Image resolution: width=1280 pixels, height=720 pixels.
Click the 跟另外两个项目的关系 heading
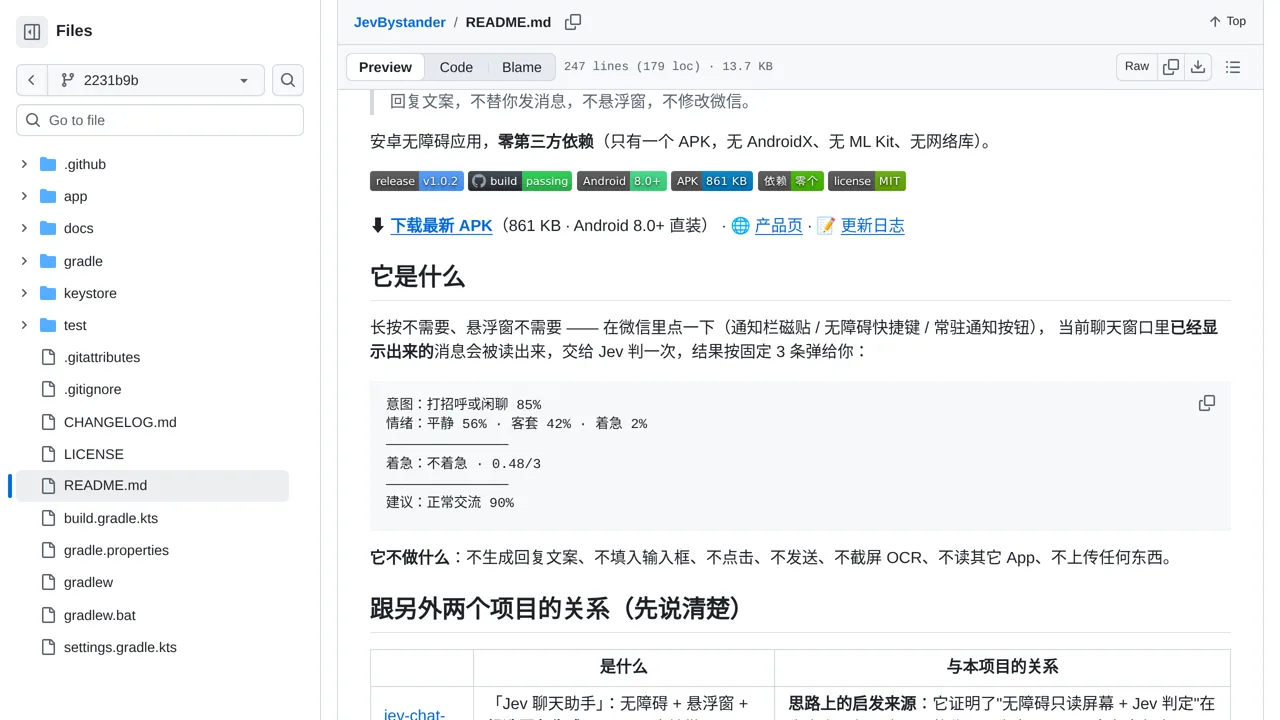560,608
